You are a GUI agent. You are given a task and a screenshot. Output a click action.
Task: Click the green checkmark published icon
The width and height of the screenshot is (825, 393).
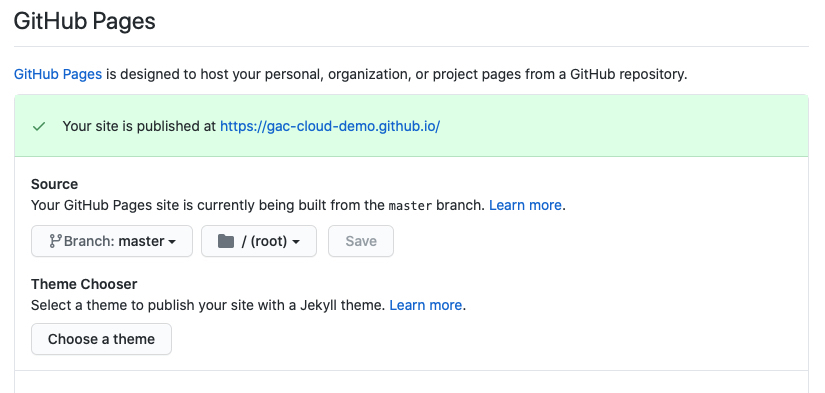click(x=39, y=126)
